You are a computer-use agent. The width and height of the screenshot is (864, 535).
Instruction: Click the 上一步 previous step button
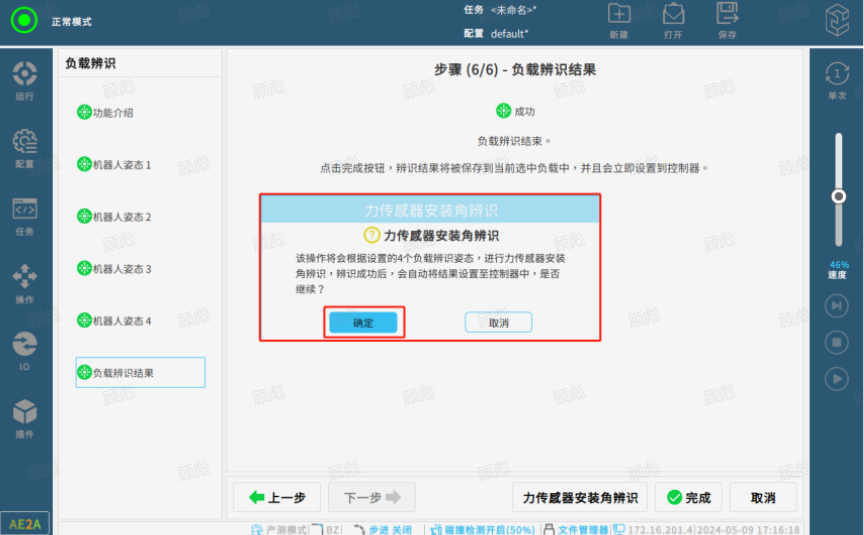tap(277, 498)
